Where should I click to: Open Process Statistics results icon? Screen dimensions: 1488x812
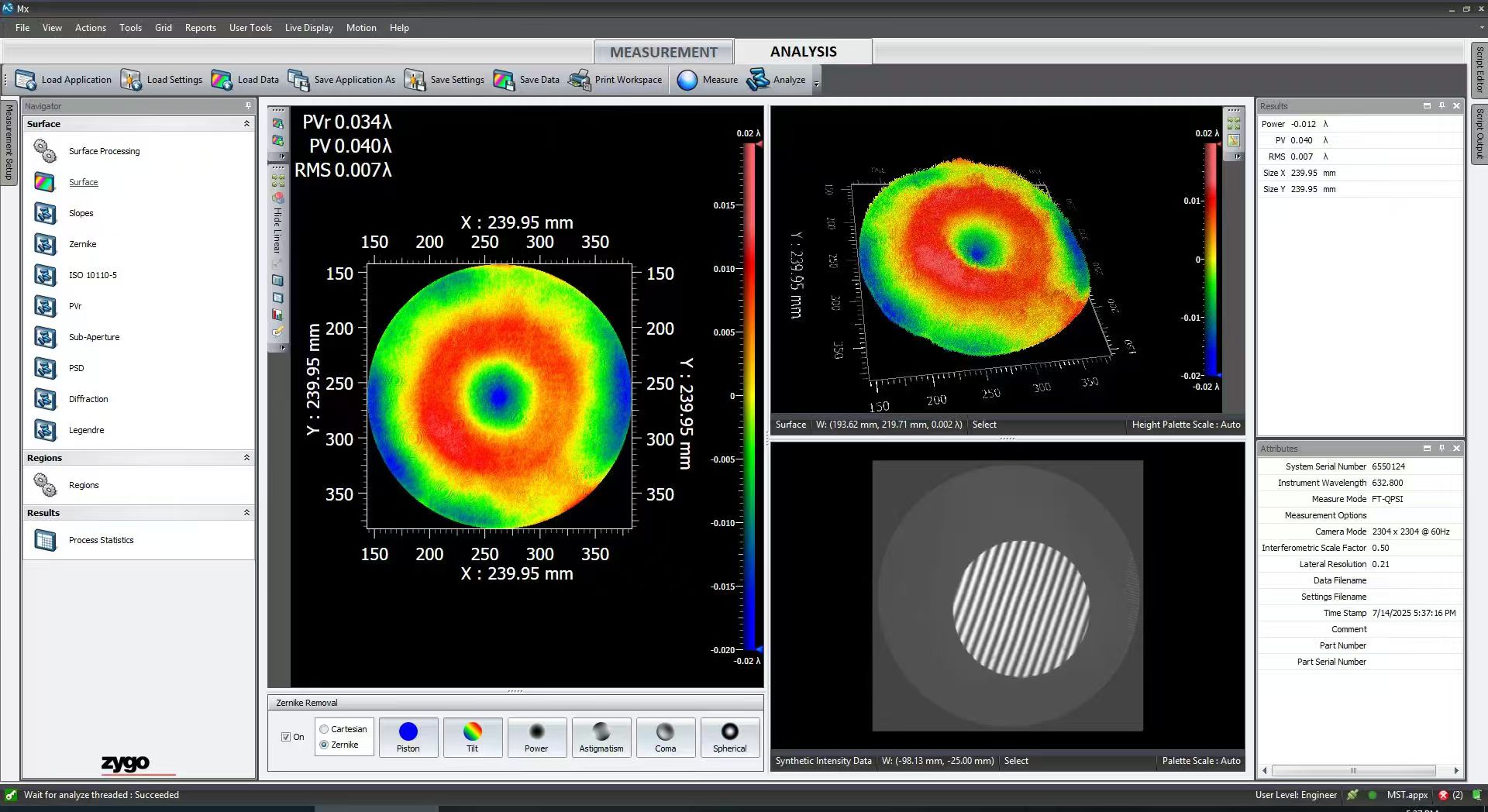tap(45, 540)
